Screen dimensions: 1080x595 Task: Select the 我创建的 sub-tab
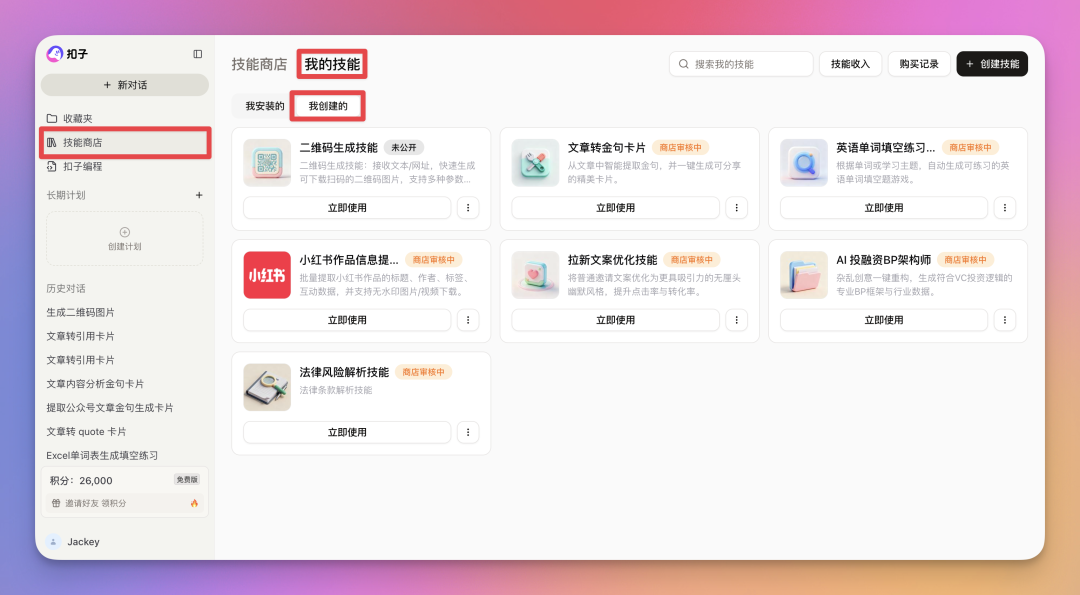328,106
